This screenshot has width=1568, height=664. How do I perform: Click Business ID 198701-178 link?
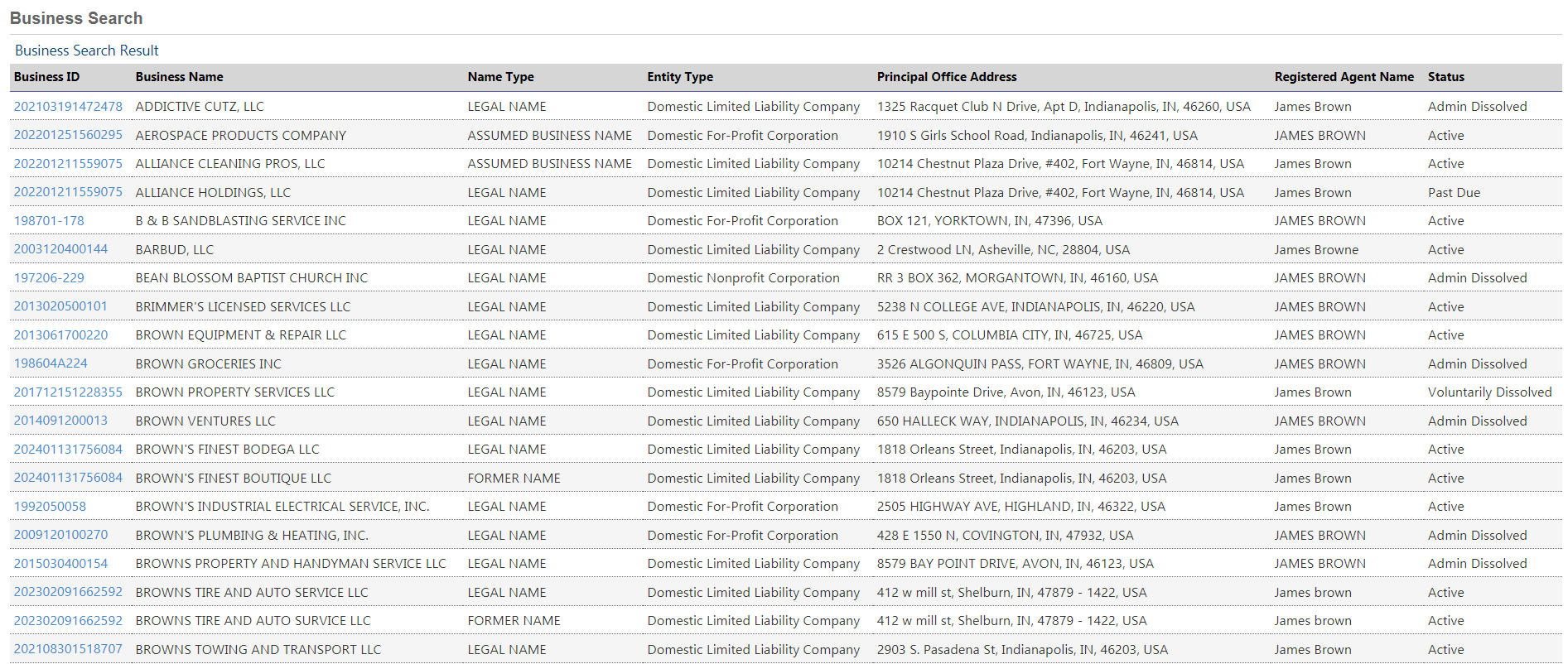(49, 221)
